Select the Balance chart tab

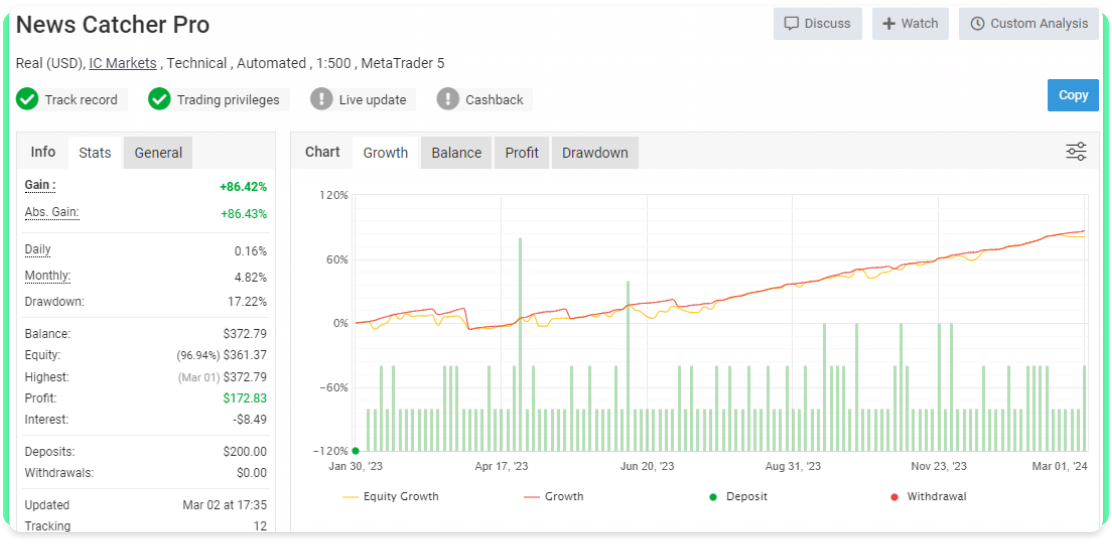click(x=456, y=153)
